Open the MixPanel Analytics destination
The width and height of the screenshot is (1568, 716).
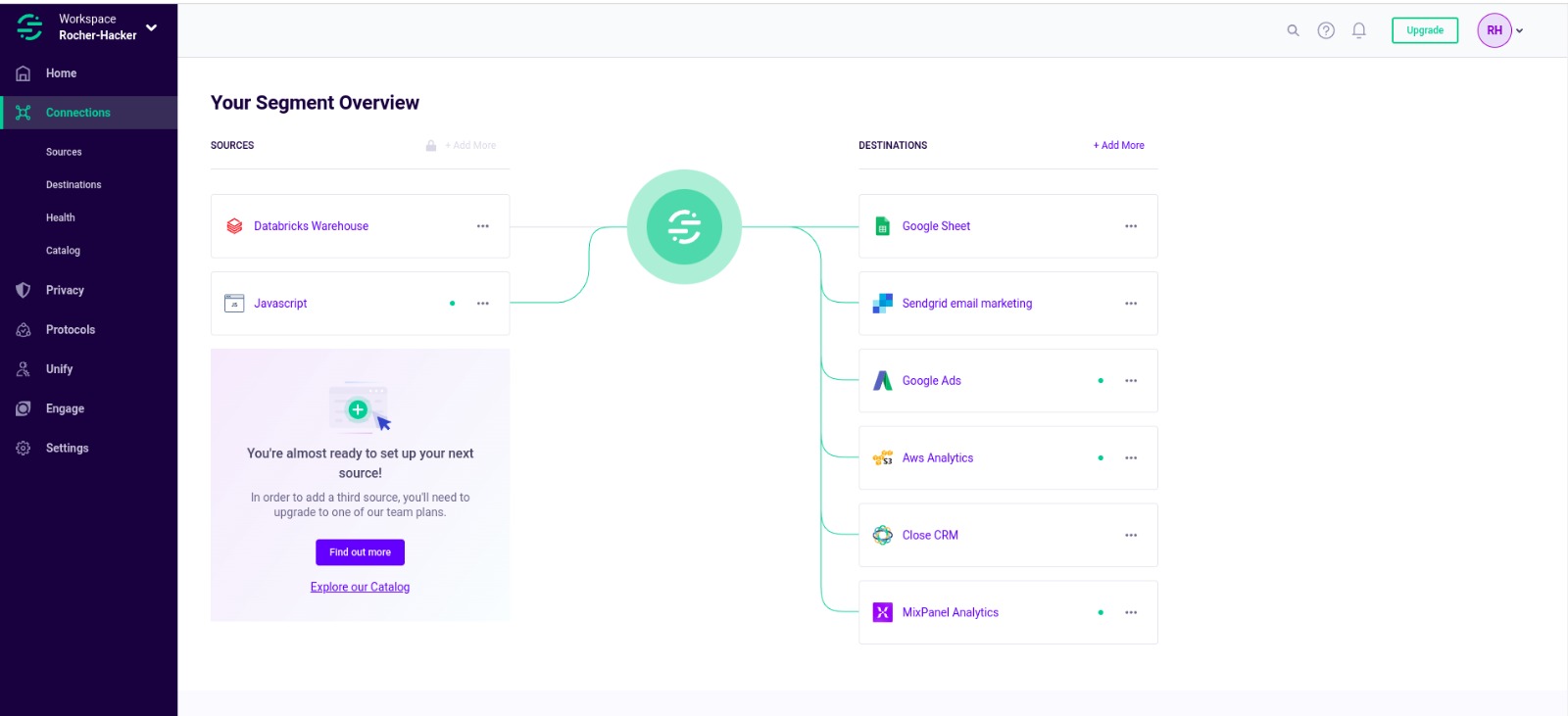951,612
